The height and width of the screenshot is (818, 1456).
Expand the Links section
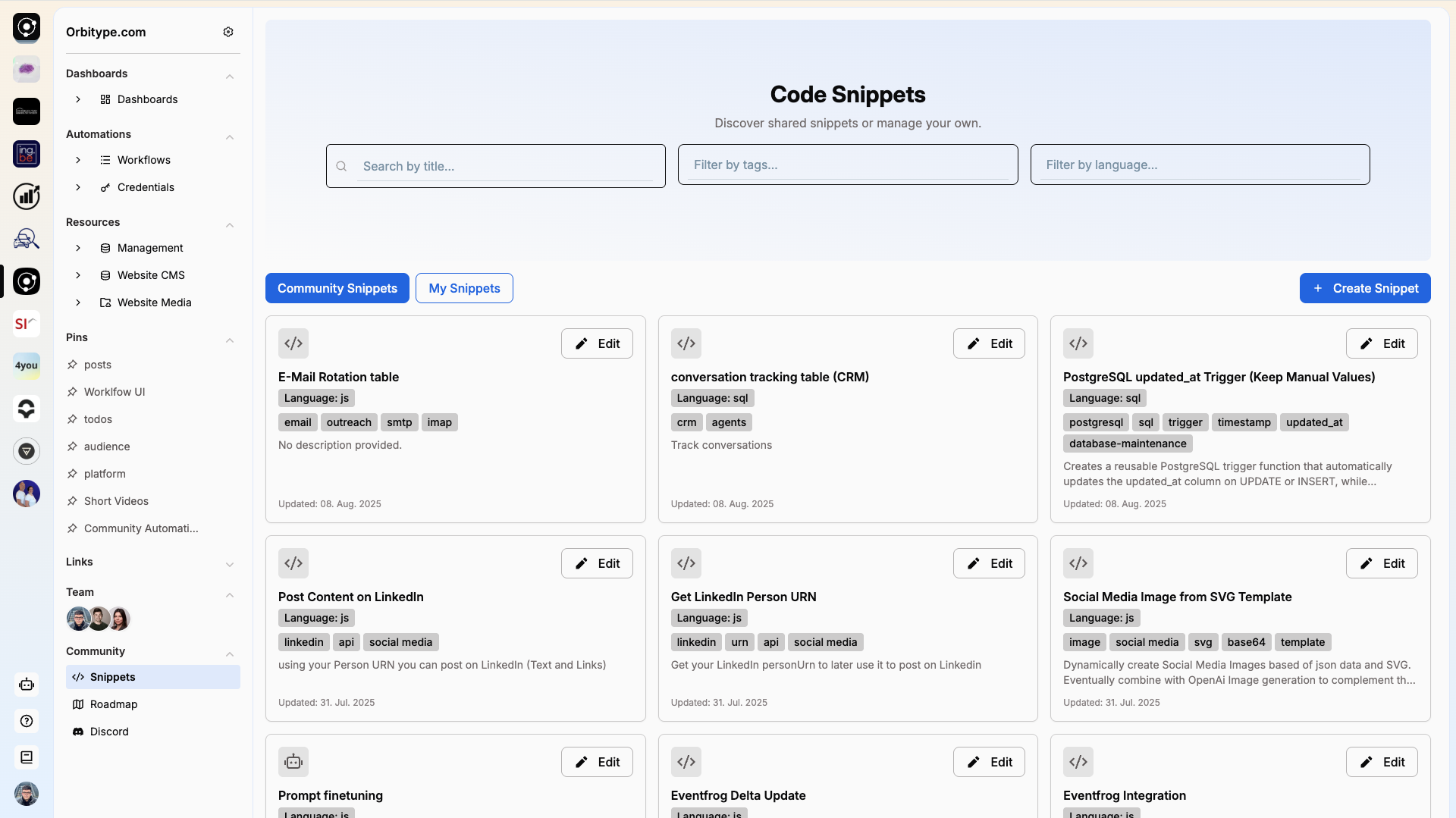pyautogui.click(x=230, y=564)
